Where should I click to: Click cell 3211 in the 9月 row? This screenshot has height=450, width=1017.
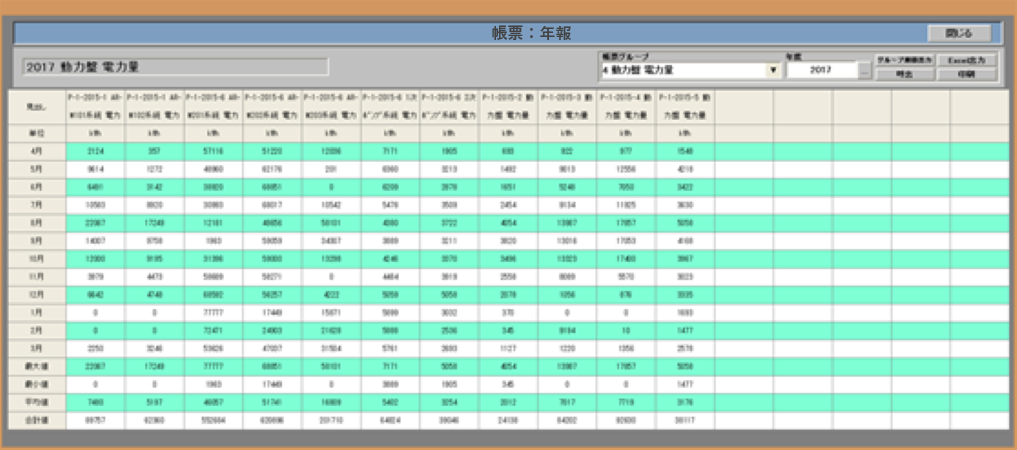pyautogui.click(x=449, y=242)
